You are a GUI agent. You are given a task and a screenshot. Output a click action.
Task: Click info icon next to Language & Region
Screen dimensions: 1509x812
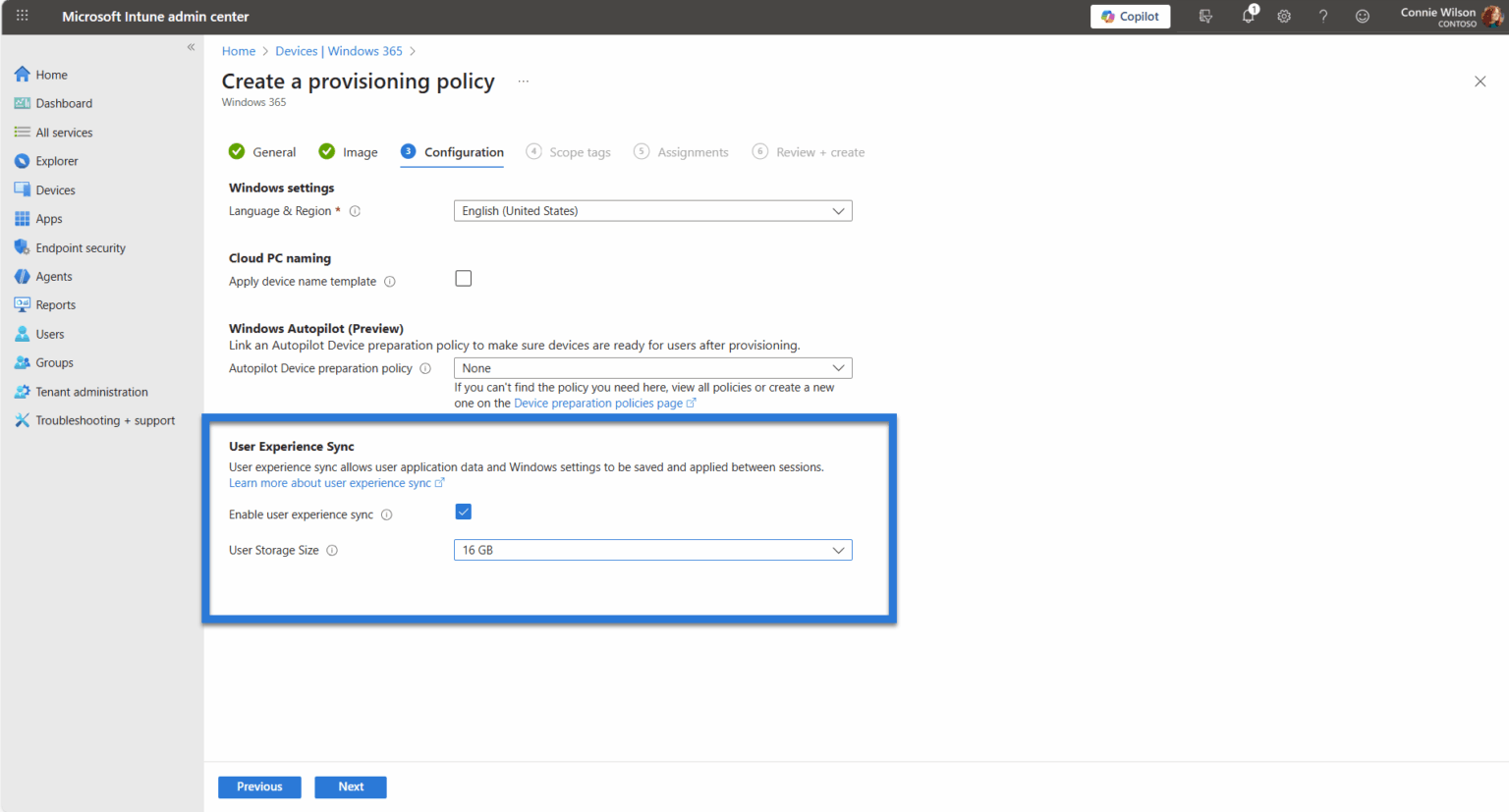click(356, 211)
